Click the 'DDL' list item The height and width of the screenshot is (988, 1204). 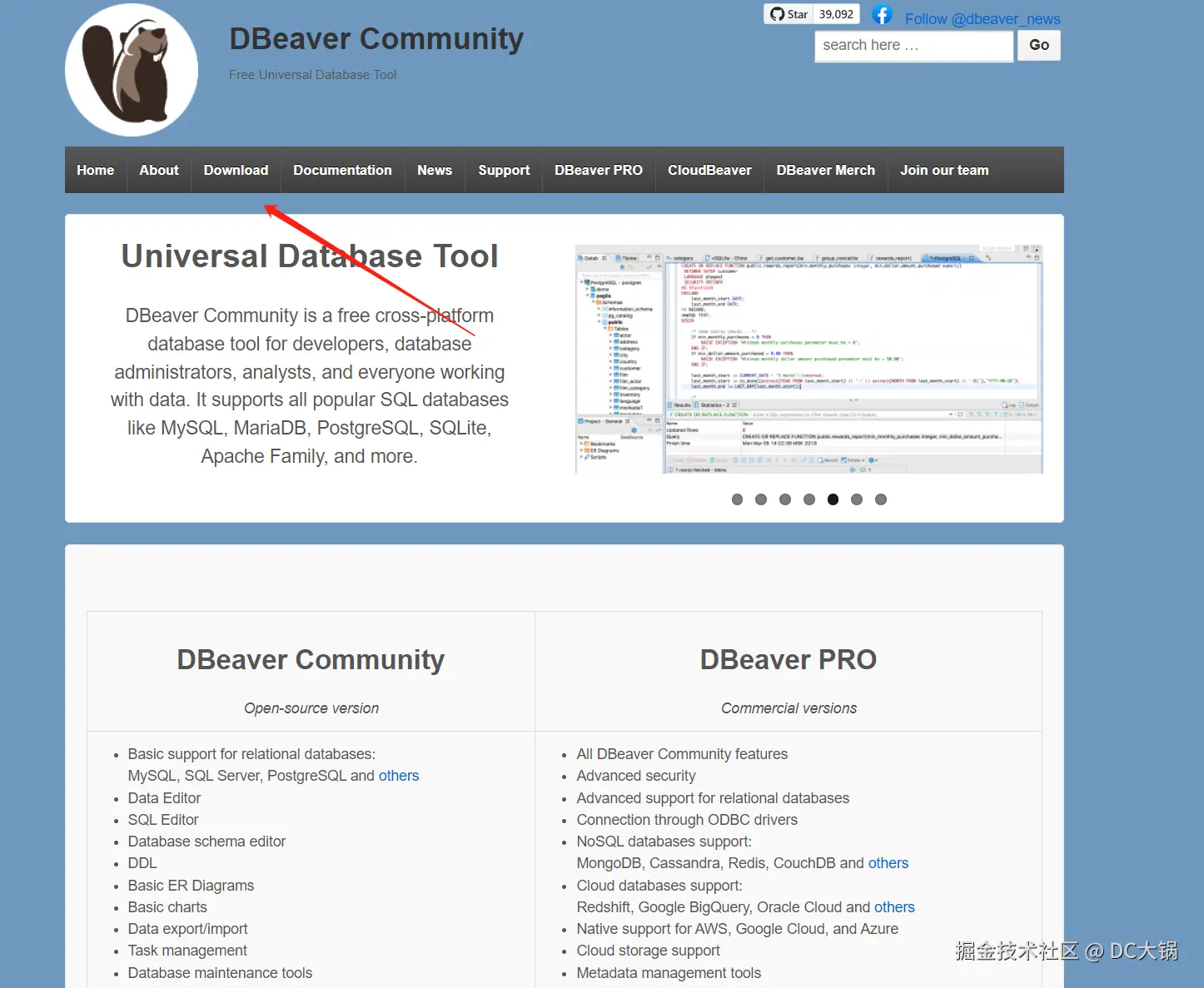point(142,863)
